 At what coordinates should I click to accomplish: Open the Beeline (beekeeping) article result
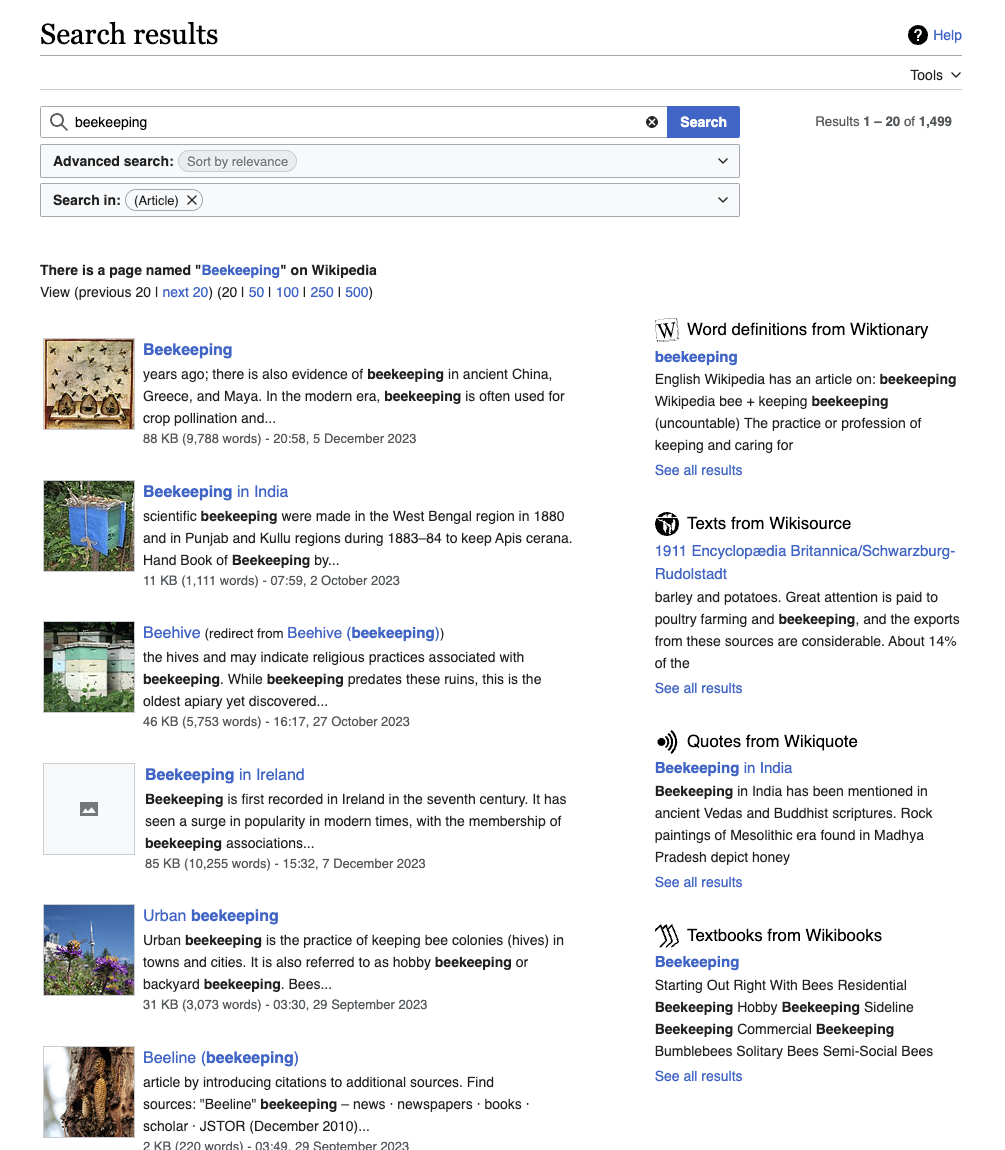(220, 1058)
